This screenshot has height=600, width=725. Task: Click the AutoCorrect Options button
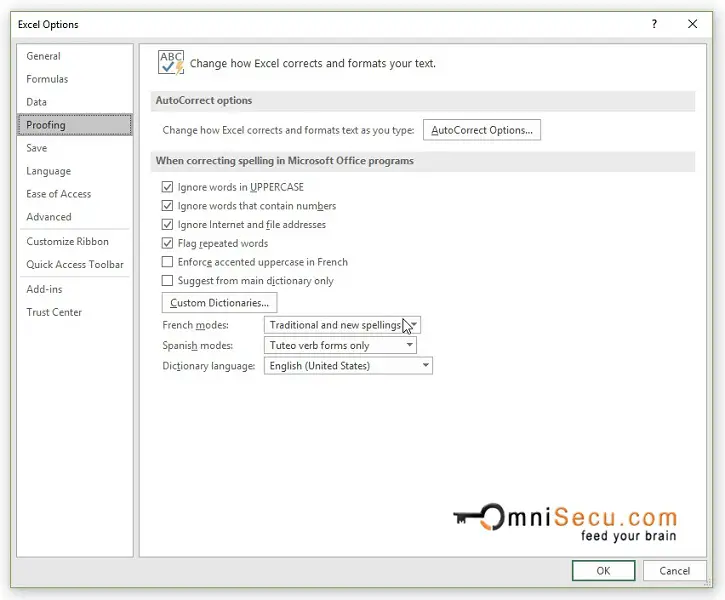pos(482,130)
